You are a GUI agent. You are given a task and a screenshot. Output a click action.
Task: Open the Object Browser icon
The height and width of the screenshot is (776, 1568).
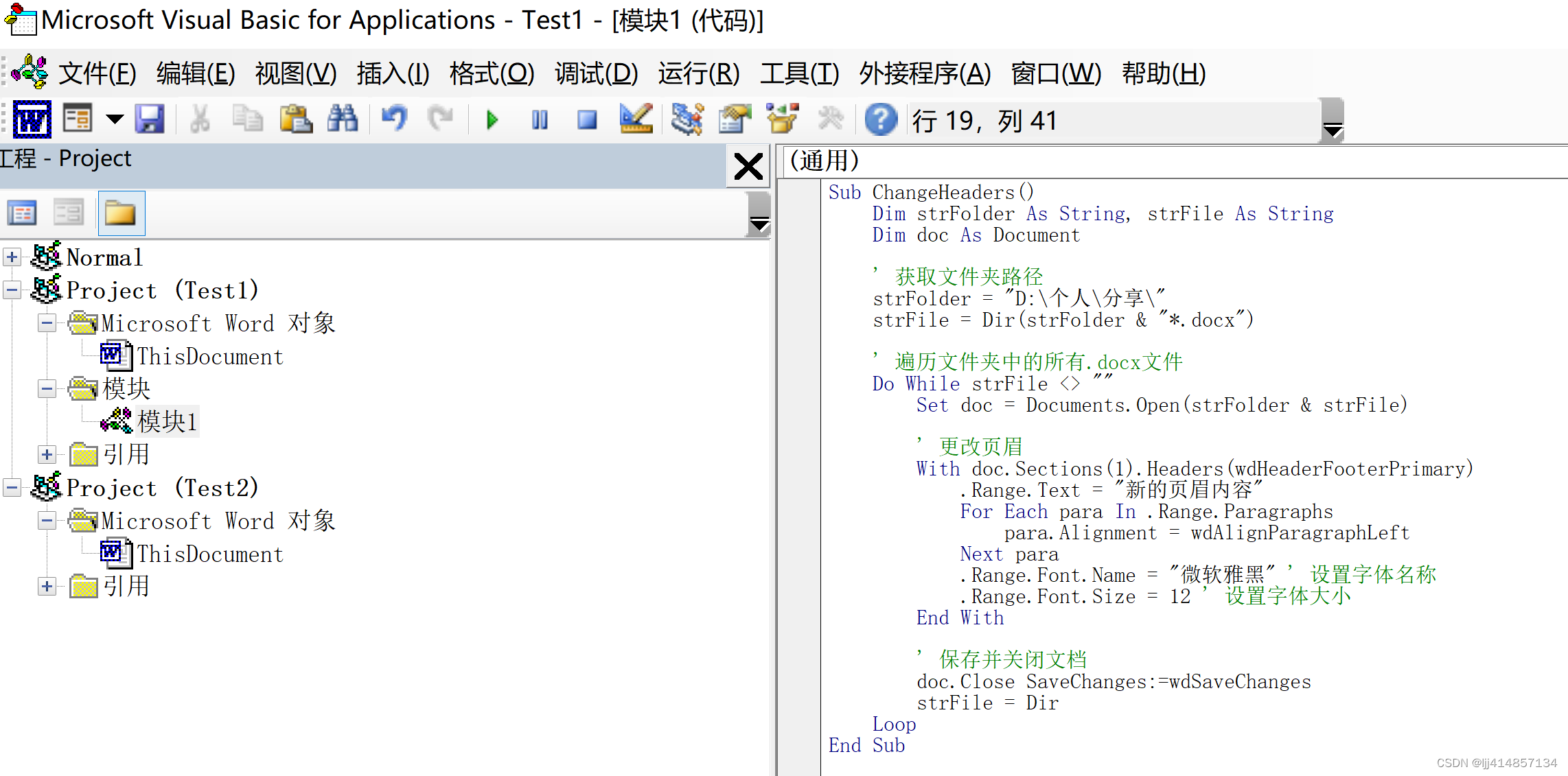(x=781, y=120)
